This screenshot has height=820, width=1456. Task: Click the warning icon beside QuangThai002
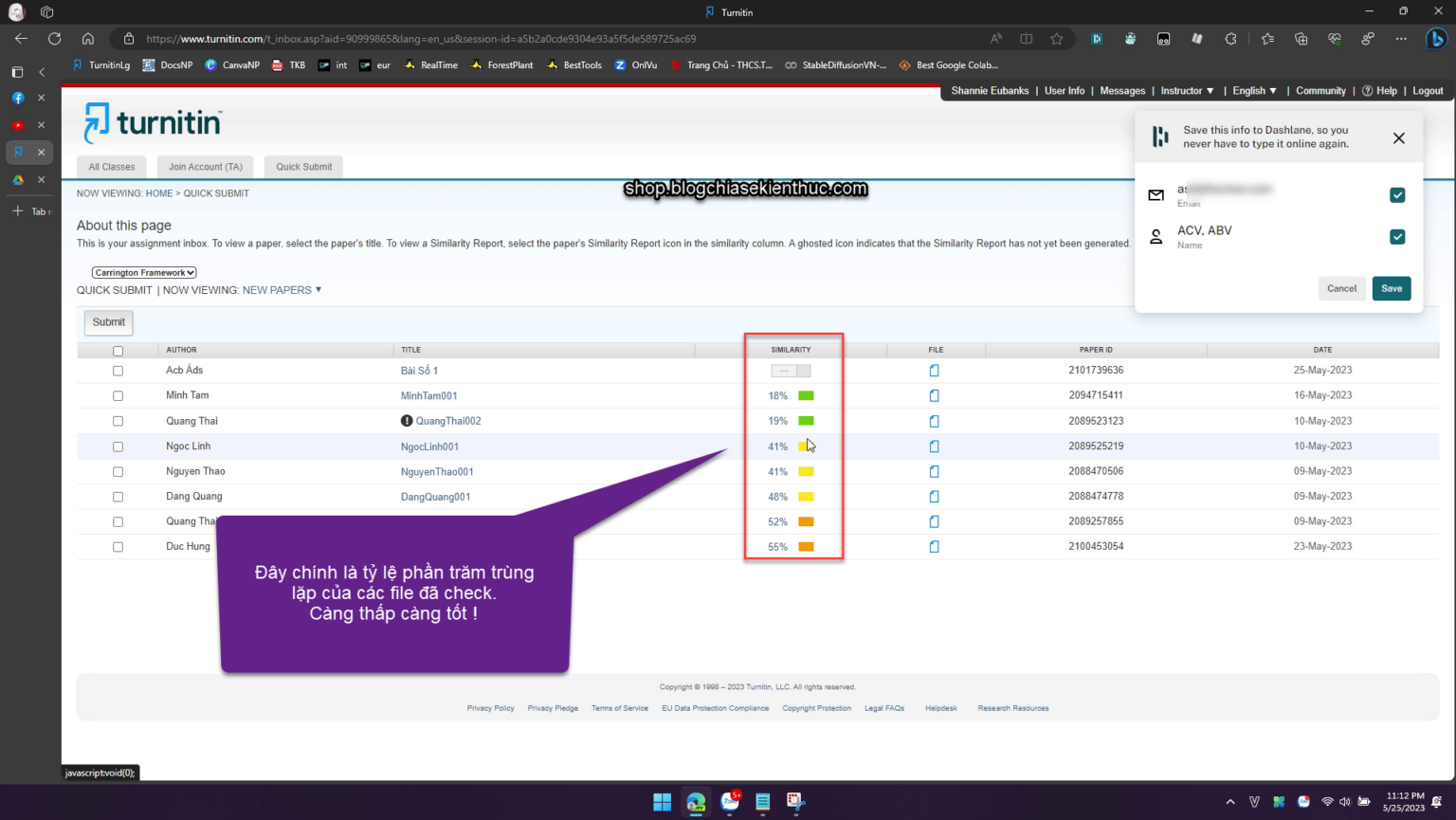[x=407, y=421]
